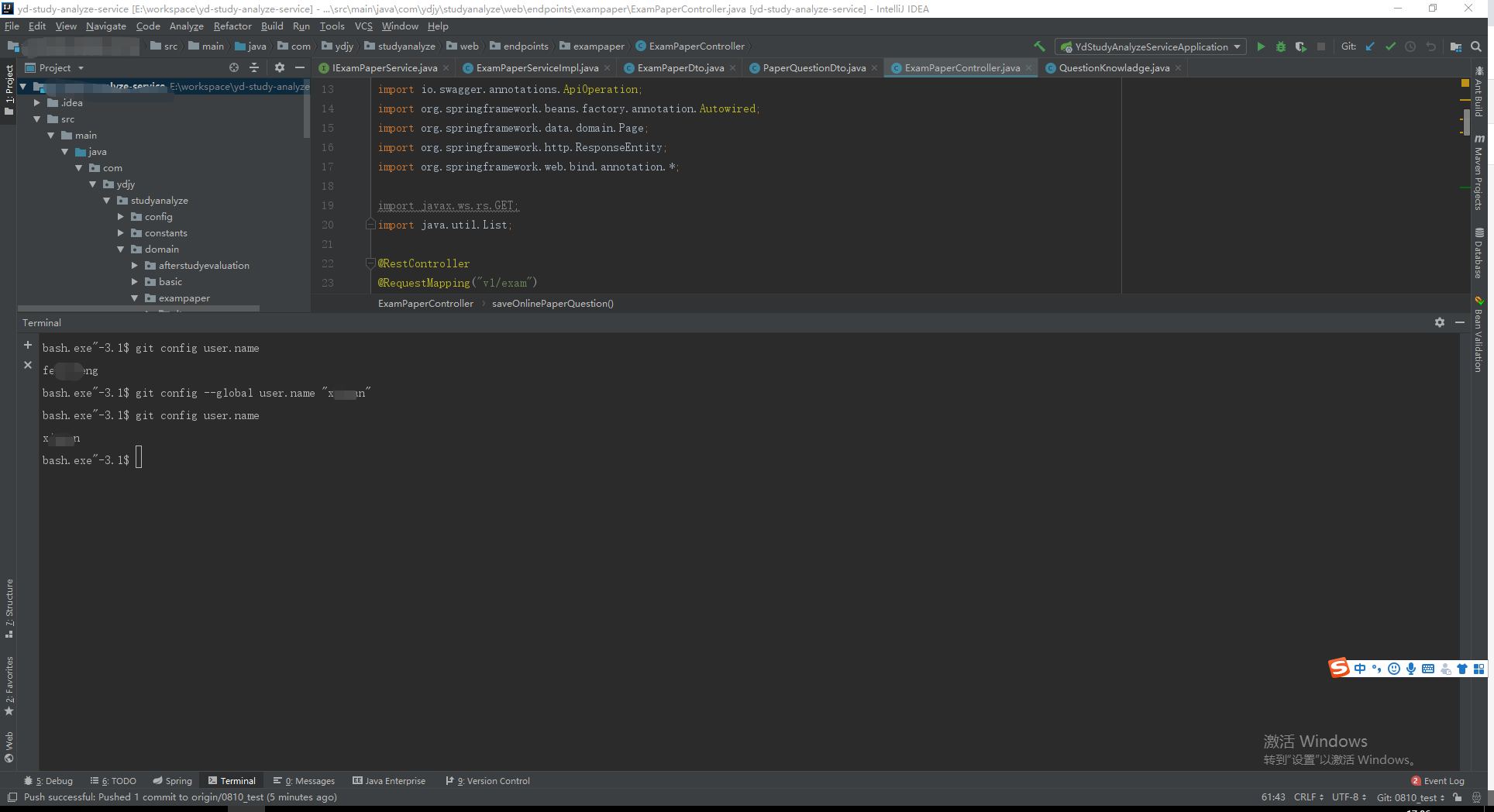Collapse all nodes in the Project panel

(254, 68)
